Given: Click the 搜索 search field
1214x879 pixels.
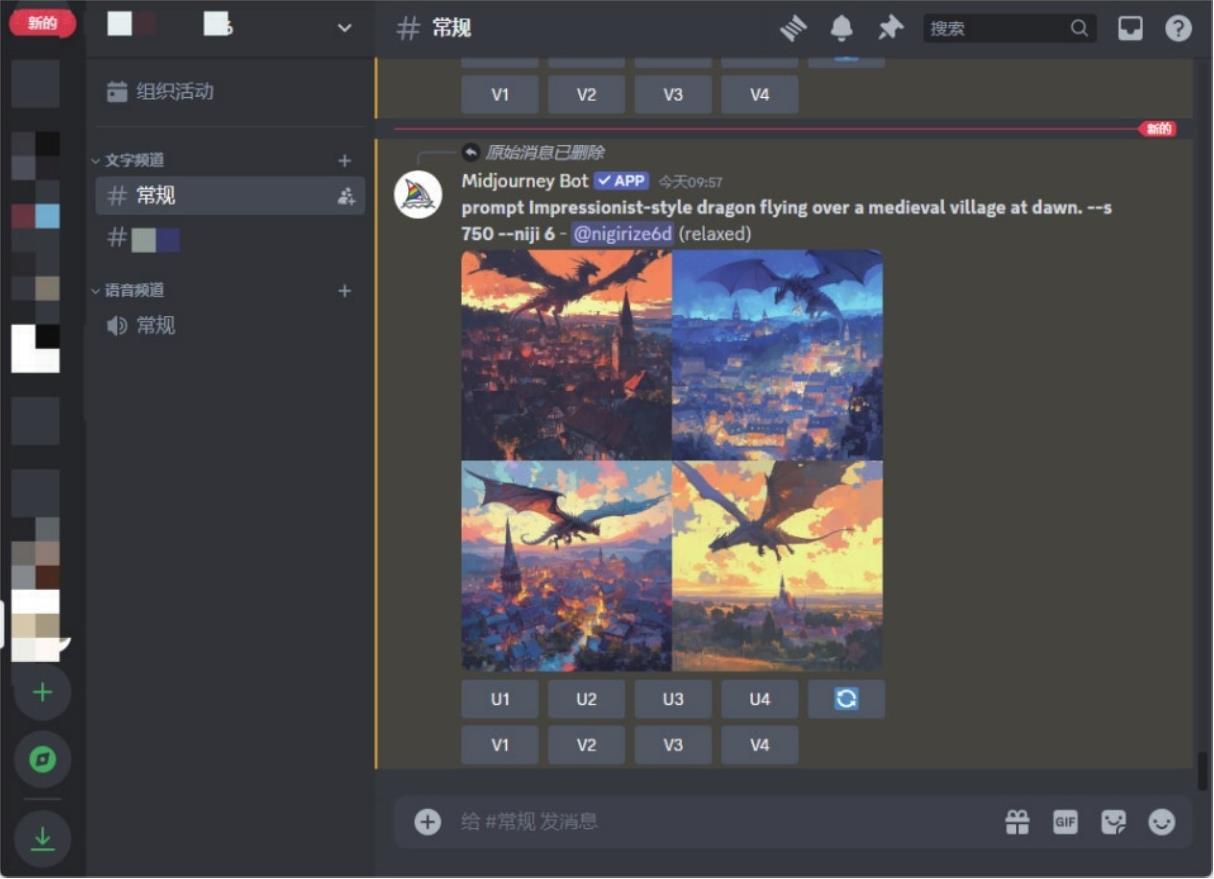Looking at the screenshot, I should 997,28.
